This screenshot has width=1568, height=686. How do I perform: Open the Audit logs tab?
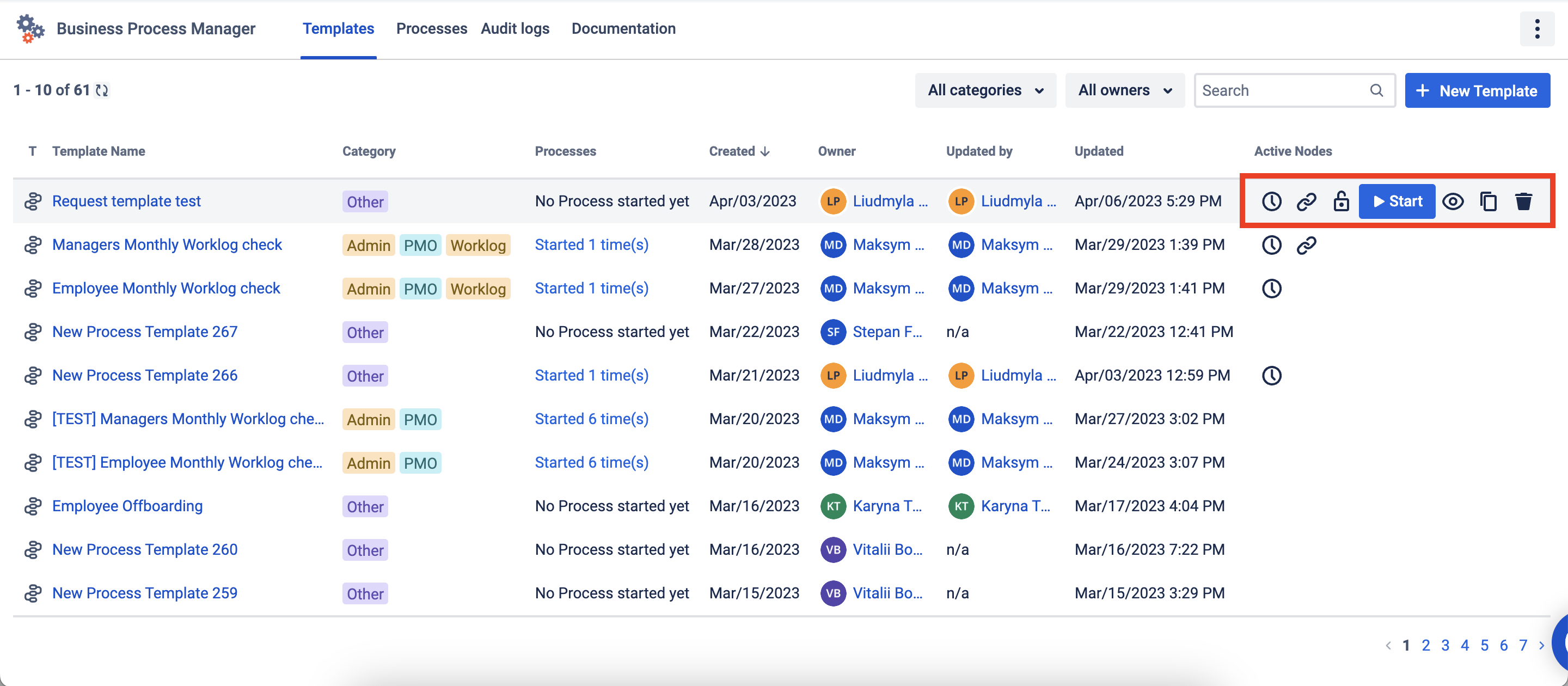coord(514,29)
